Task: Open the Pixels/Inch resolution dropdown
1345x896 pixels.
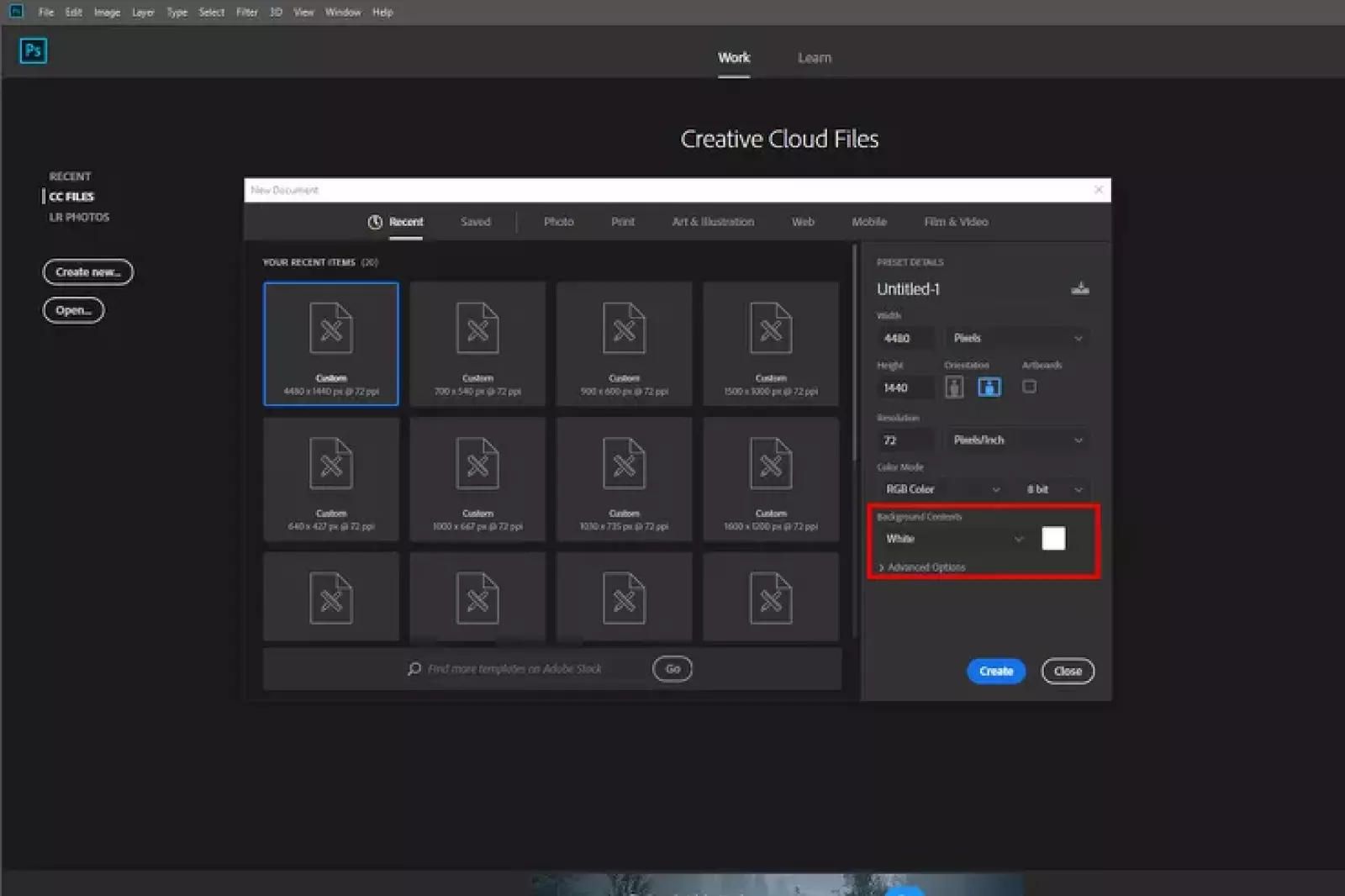Action: coord(1016,440)
